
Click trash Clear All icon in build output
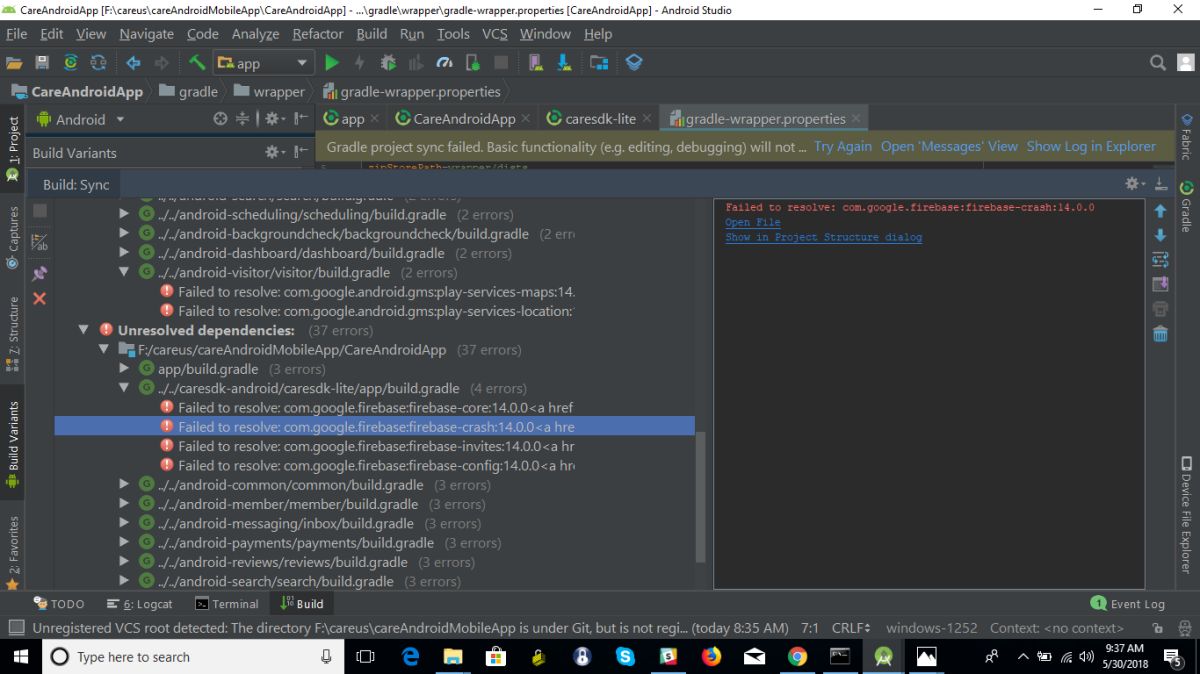1160,334
